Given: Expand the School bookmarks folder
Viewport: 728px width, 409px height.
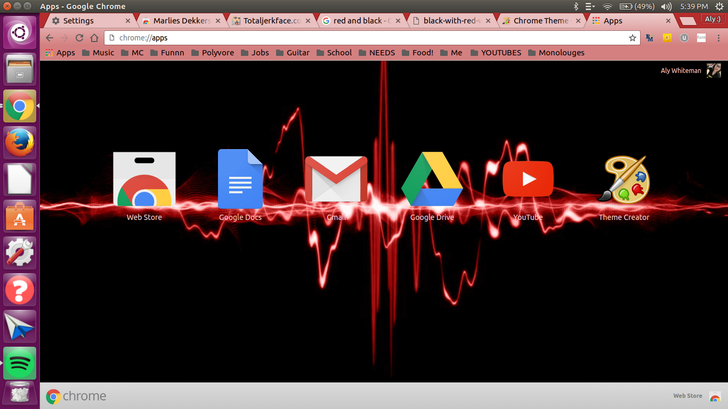Looking at the screenshot, I should 334,53.
